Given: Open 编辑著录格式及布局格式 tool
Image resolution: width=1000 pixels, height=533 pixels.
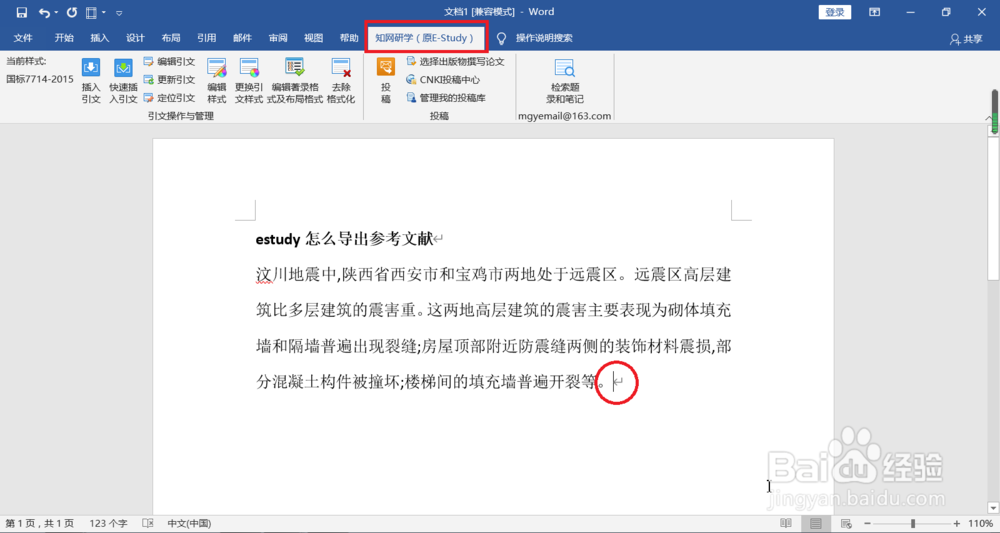Looking at the screenshot, I should 295,81.
